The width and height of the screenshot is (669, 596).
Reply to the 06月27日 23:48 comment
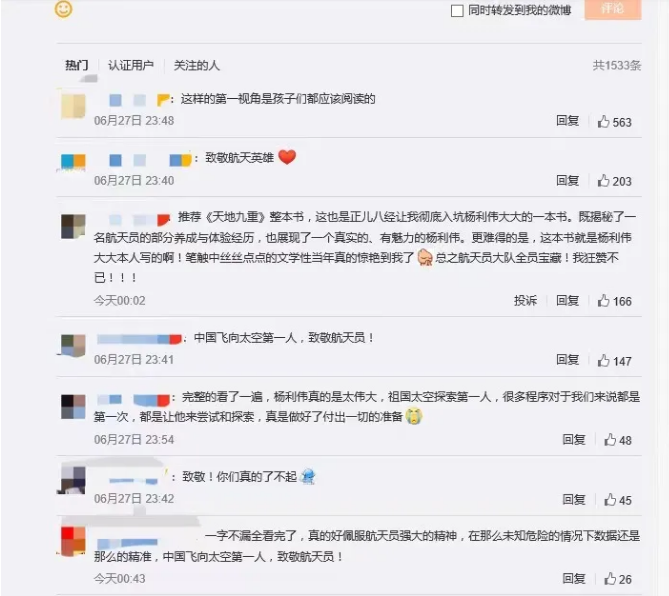pyautogui.click(x=567, y=121)
